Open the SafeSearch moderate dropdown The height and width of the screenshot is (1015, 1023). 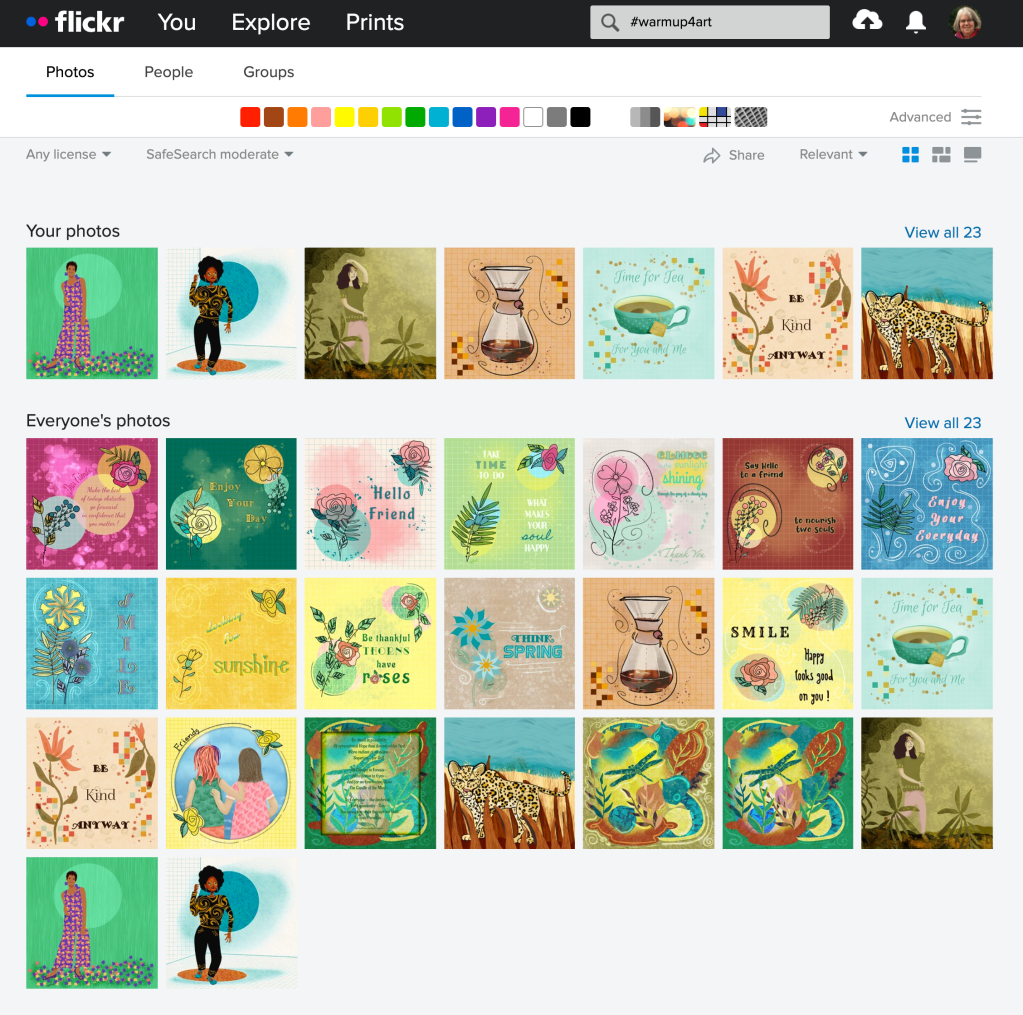tap(220, 155)
